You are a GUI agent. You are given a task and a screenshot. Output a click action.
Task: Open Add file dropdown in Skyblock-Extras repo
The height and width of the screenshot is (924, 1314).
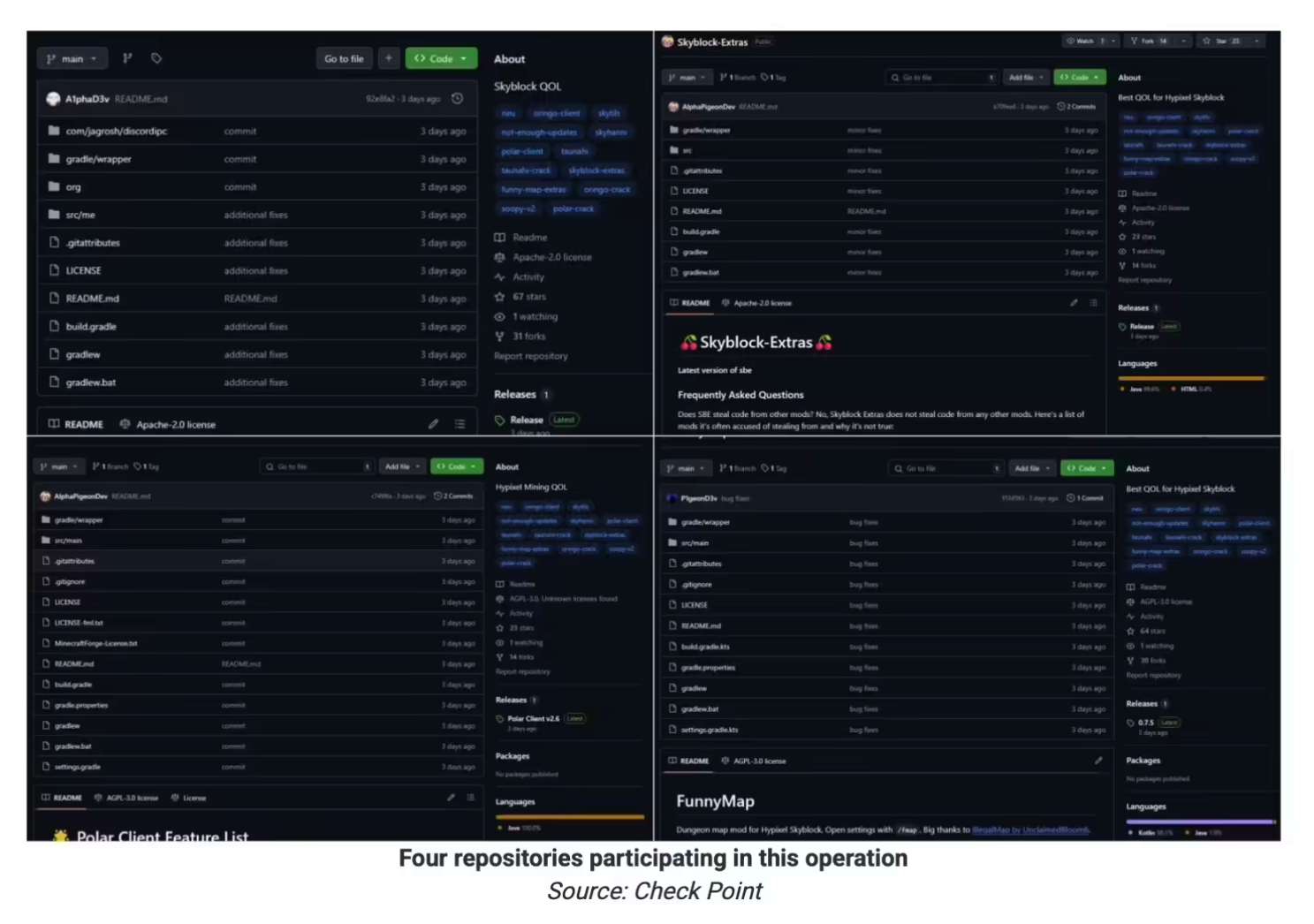[x=1026, y=78]
